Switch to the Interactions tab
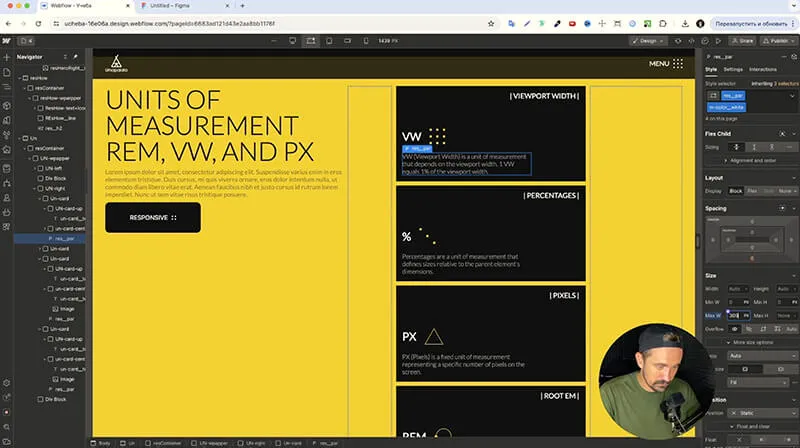This screenshot has width=800, height=448. (763, 69)
